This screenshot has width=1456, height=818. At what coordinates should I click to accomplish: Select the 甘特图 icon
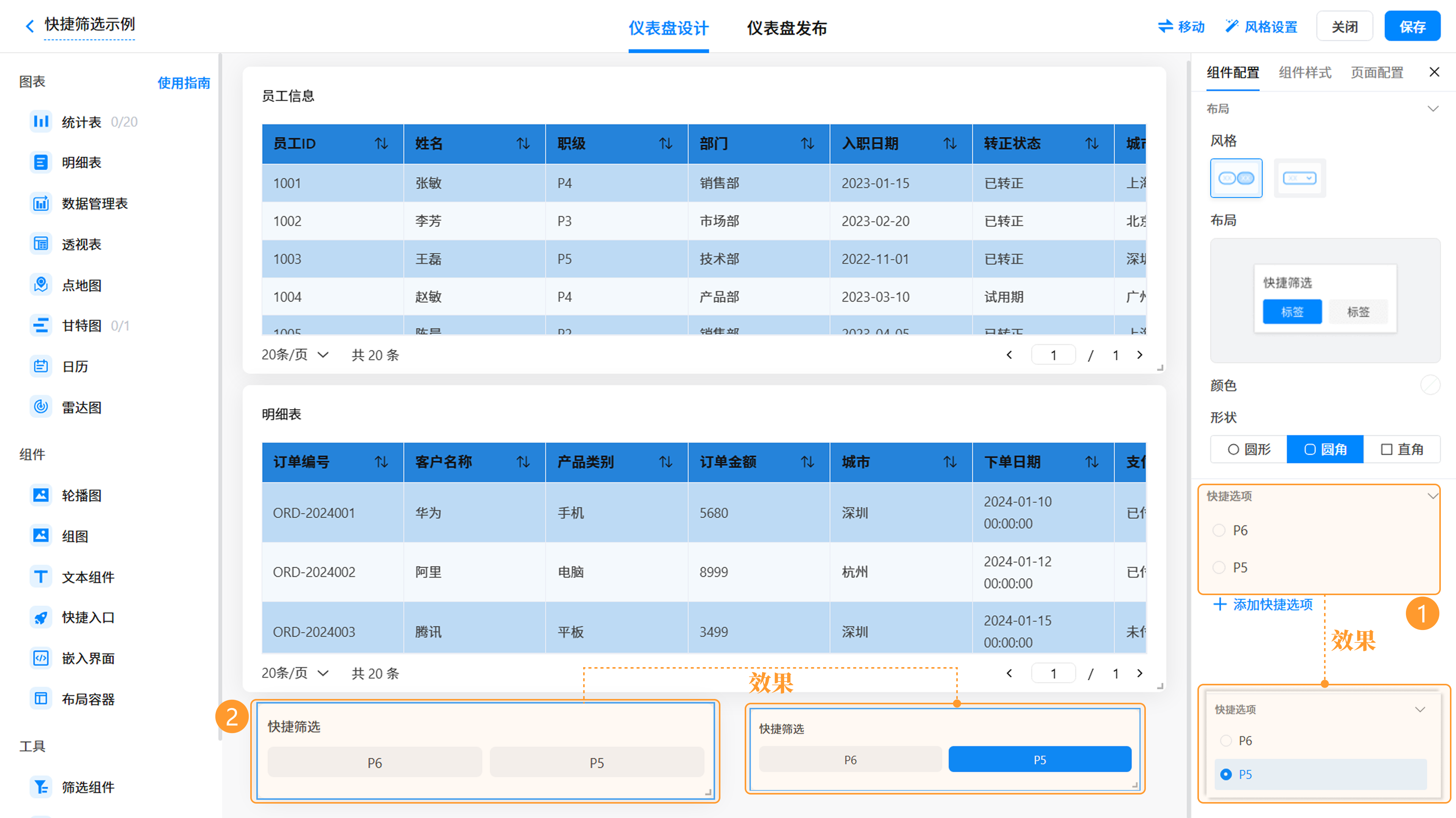(41, 325)
